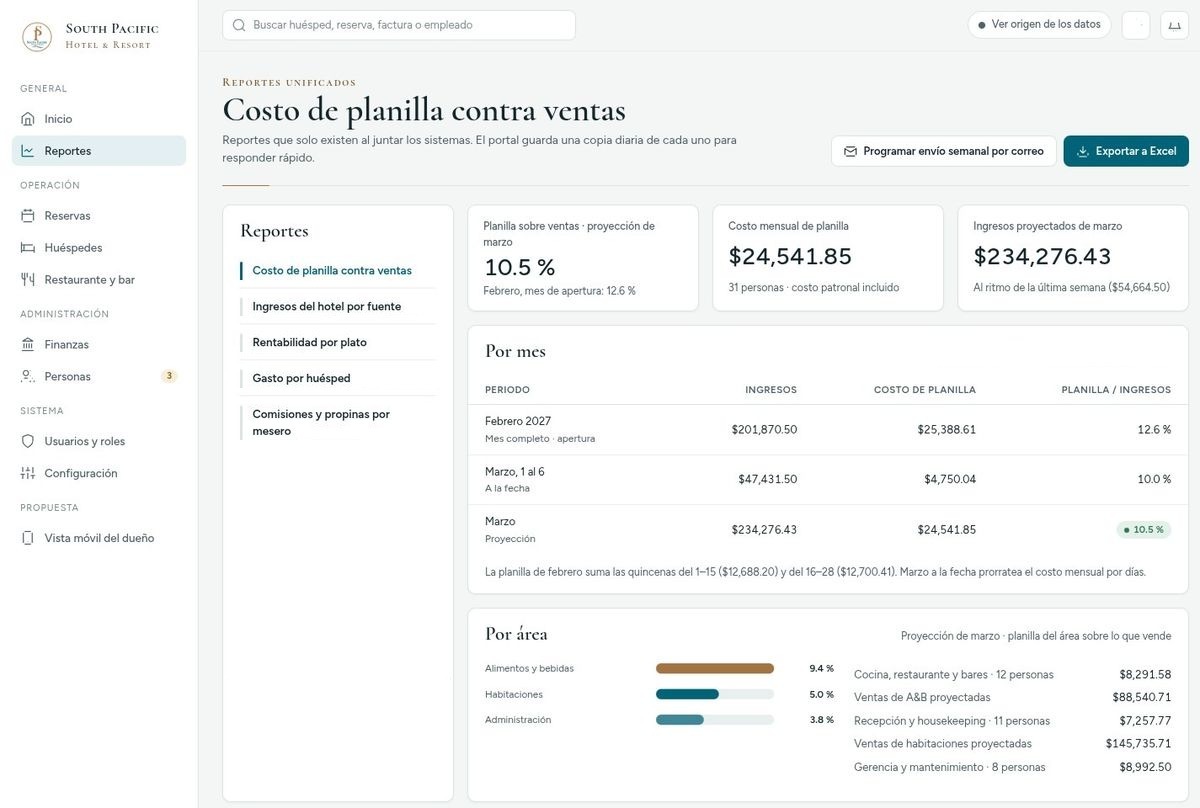This screenshot has height=808, width=1200.
Task: Click the PLANILLA / INGRESOS column header
Action: point(1116,390)
